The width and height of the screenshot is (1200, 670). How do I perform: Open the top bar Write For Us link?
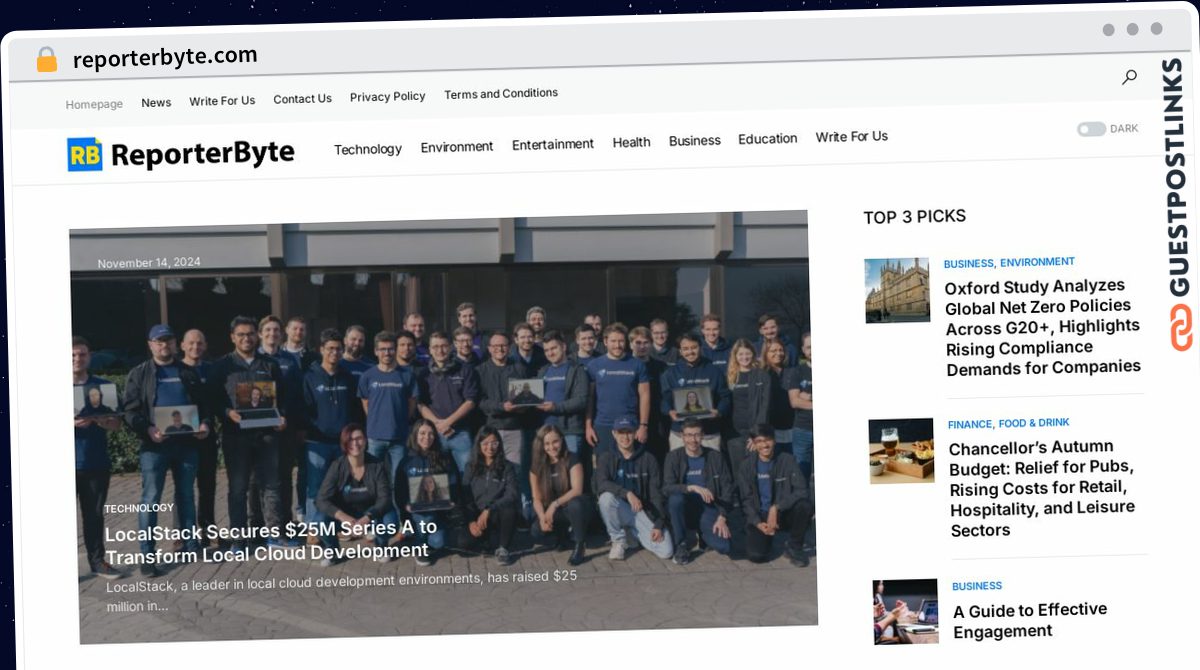tap(222, 100)
